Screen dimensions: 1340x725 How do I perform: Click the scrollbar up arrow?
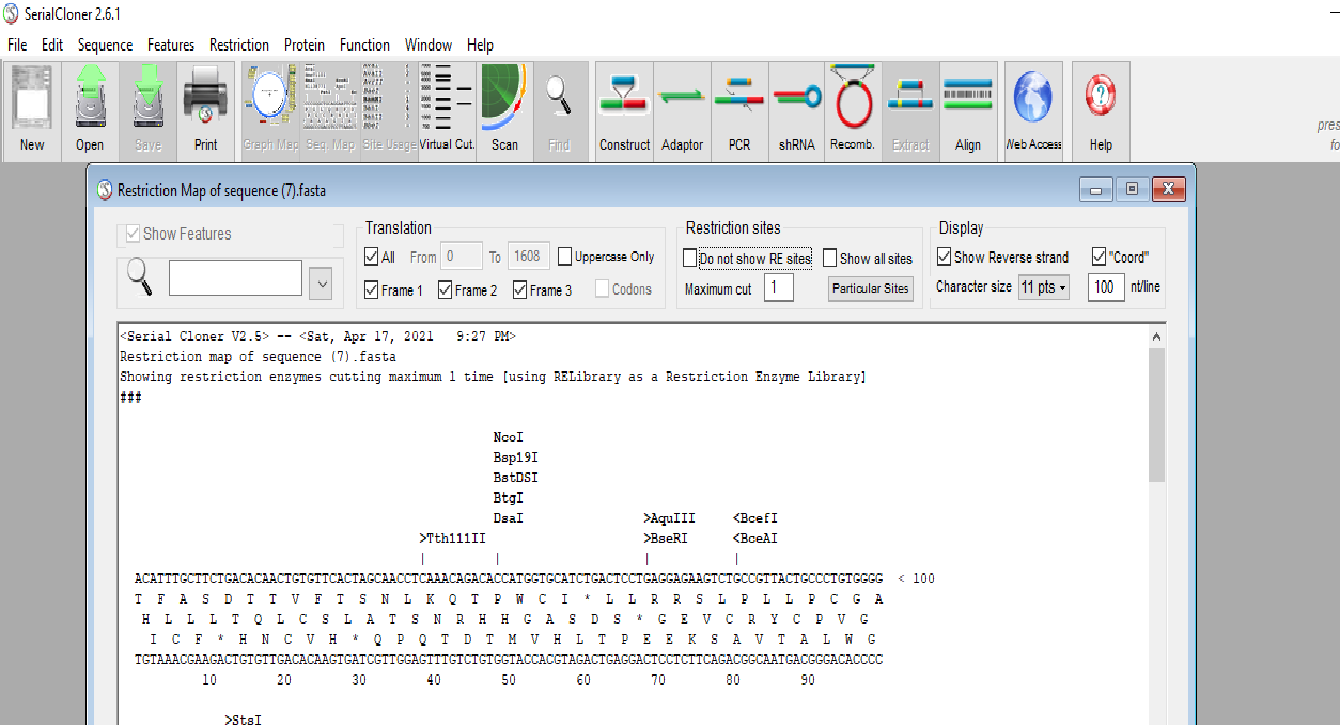click(1158, 337)
